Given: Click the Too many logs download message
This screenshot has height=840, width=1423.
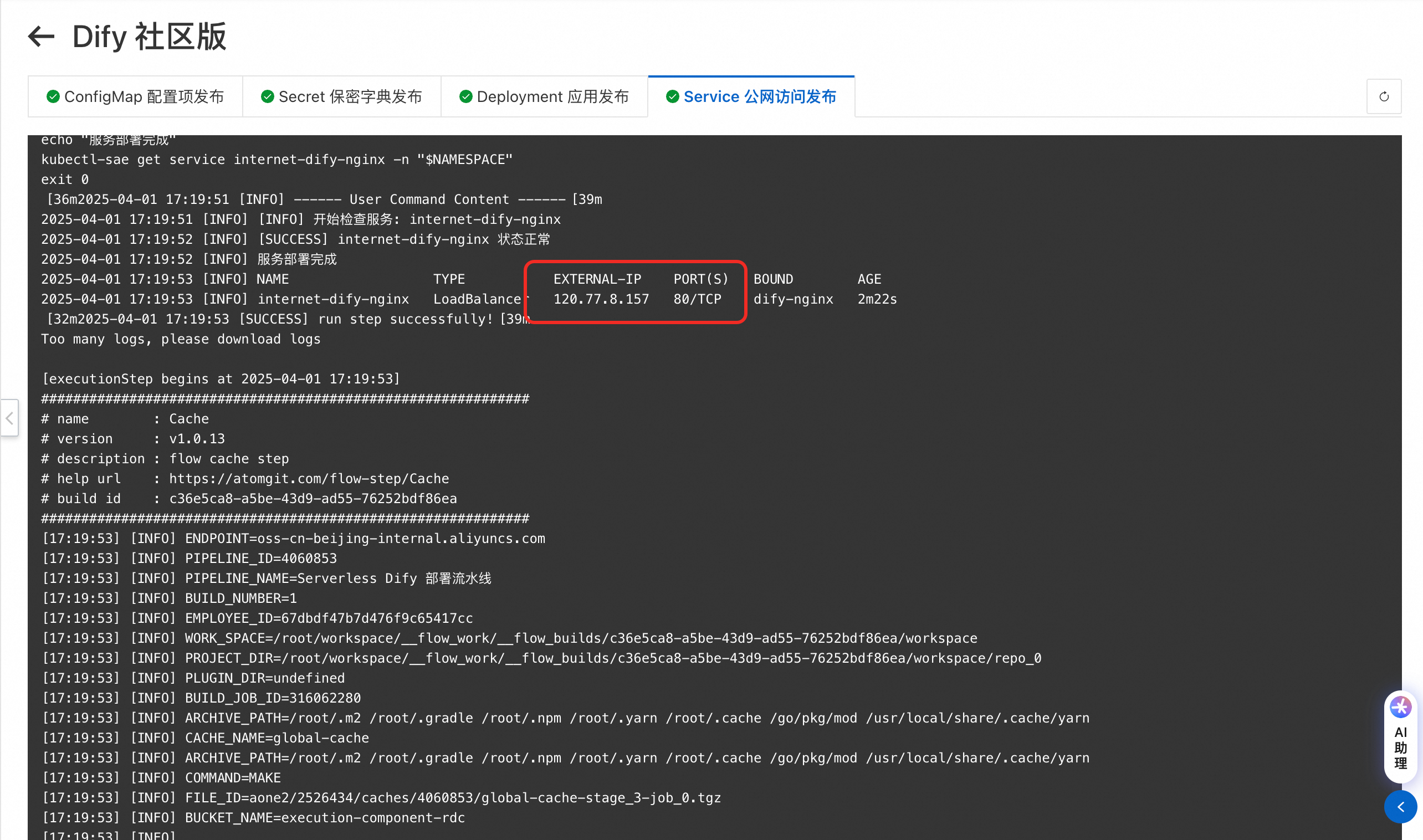Looking at the screenshot, I should click(x=180, y=339).
